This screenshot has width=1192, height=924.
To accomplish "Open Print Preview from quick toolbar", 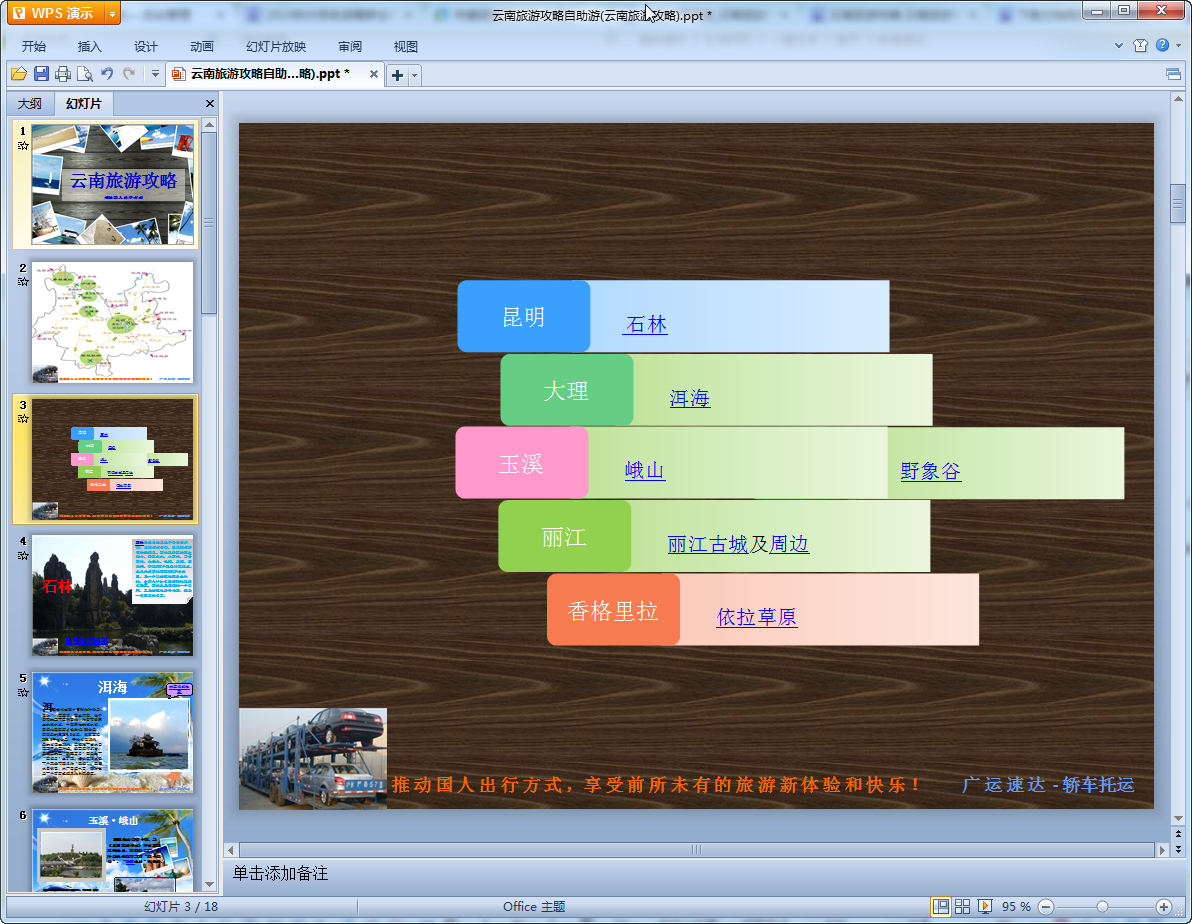I will (x=85, y=74).
